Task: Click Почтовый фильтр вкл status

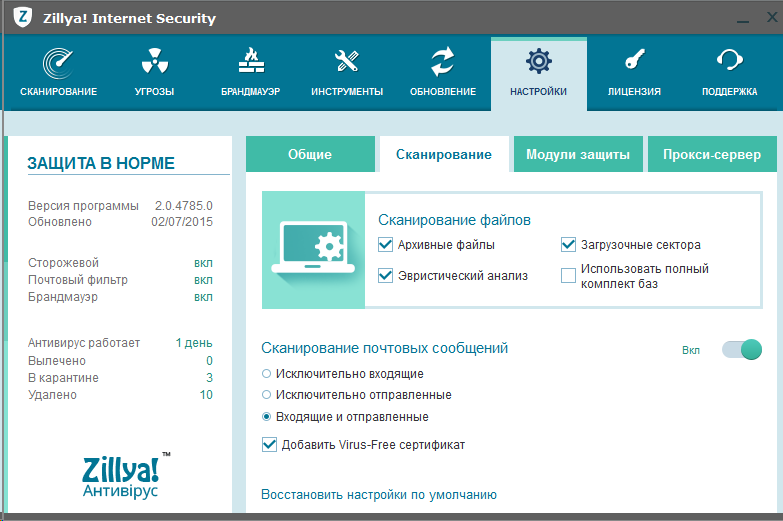Action: [203, 280]
